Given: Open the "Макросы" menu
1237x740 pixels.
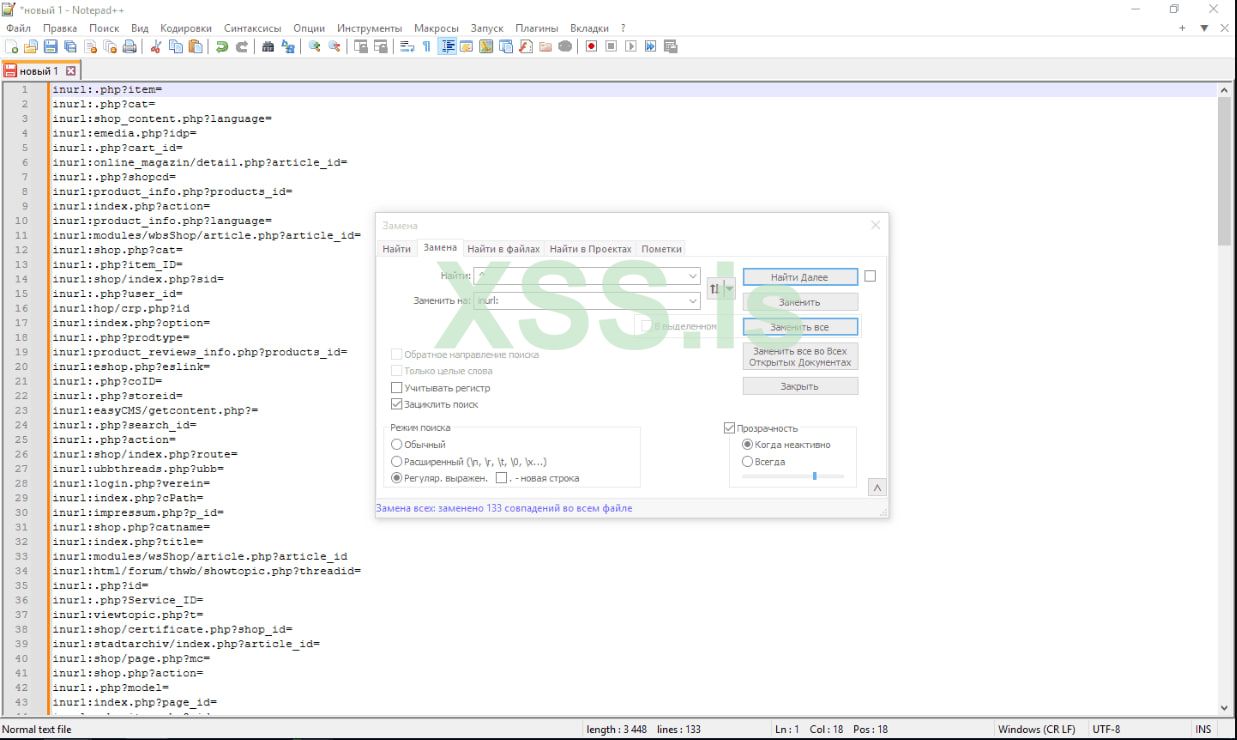Looking at the screenshot, I should pyautogui.click(x=438, y=28).
